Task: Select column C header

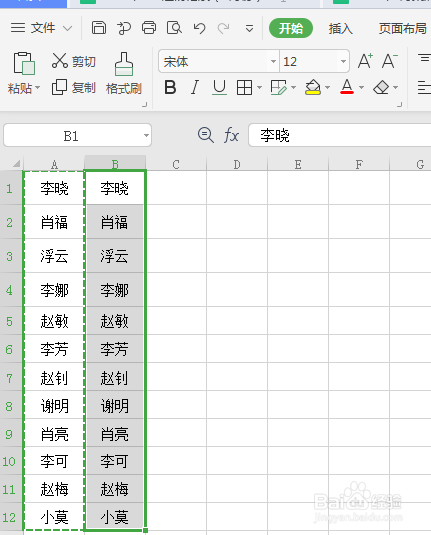Action: [x=176, y=164]
